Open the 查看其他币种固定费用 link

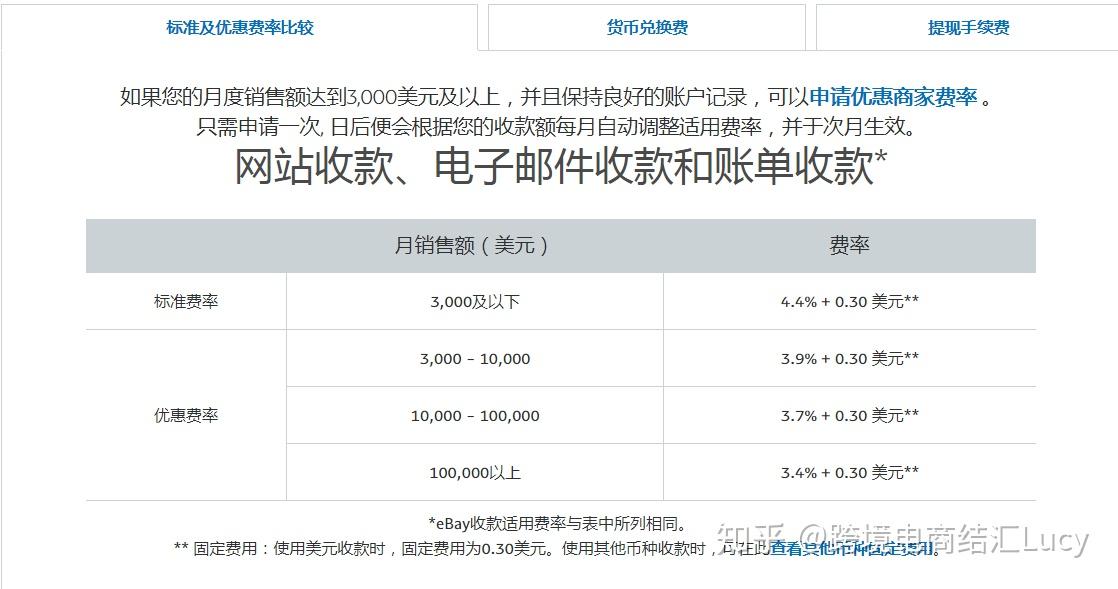click(851, 548)
